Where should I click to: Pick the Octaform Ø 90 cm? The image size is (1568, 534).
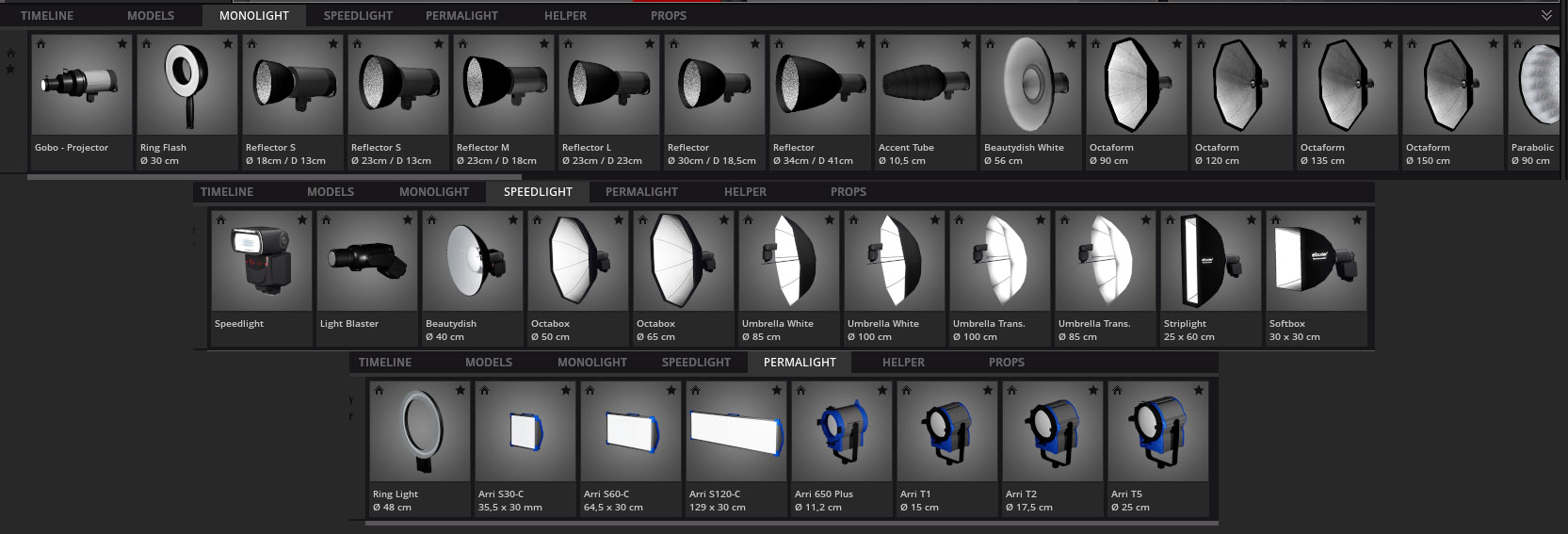pos(1137,102)
